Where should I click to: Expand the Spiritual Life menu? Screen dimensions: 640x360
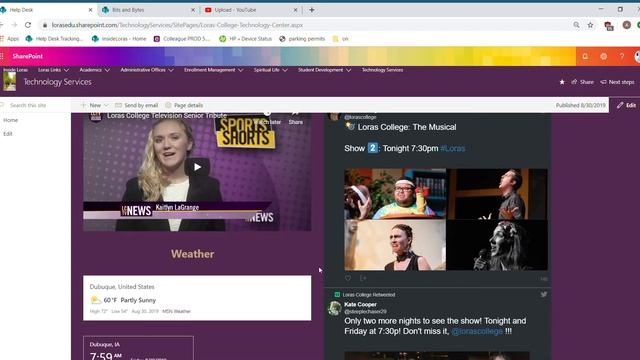pos(271,70)
